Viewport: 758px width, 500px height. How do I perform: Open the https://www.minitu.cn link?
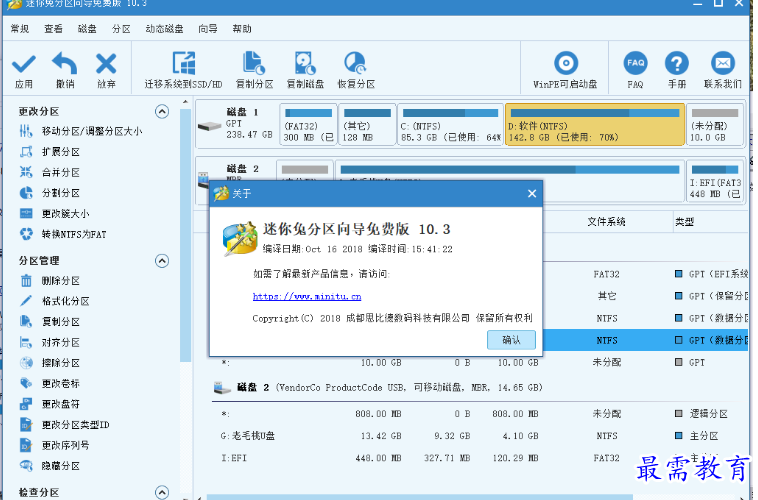tap(307, 296)
